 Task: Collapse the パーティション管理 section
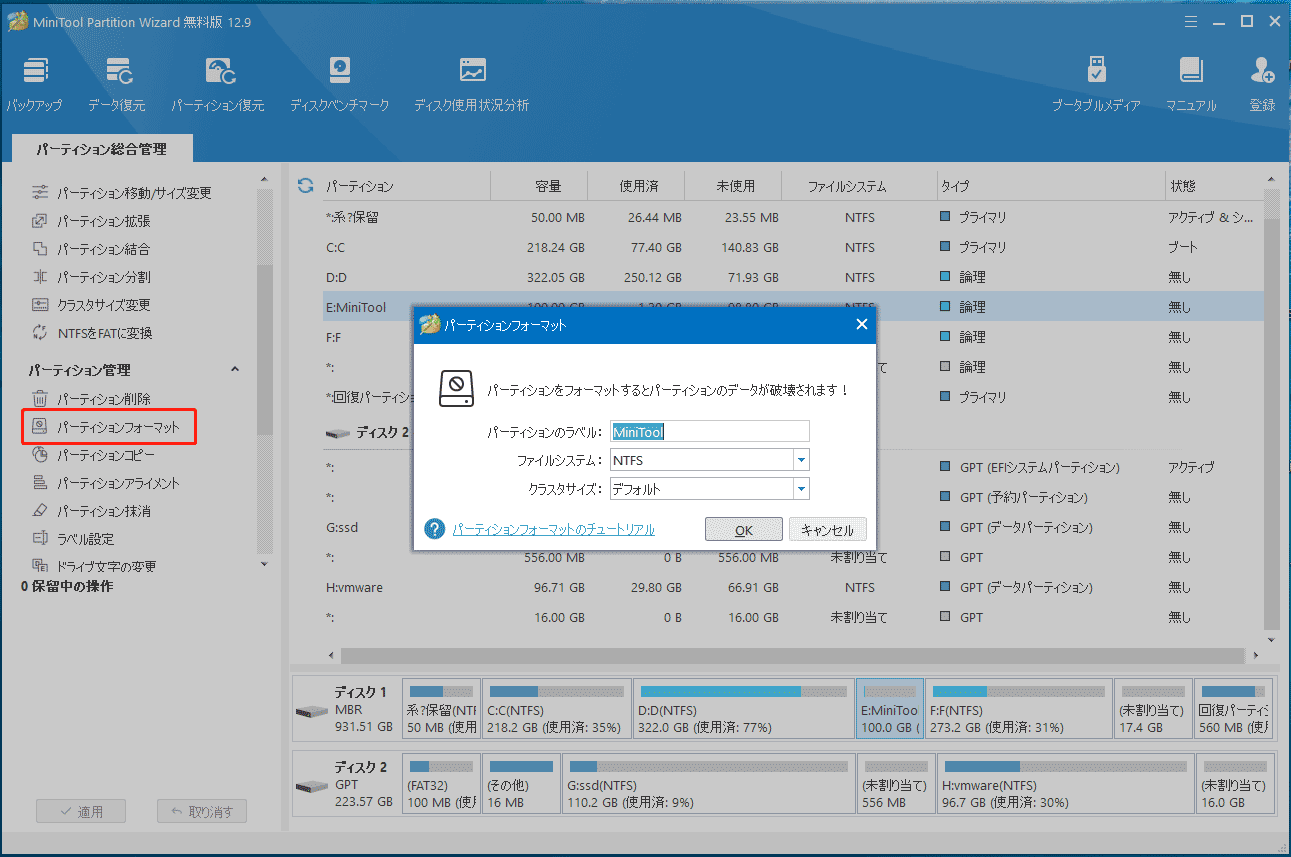[235, 369]
